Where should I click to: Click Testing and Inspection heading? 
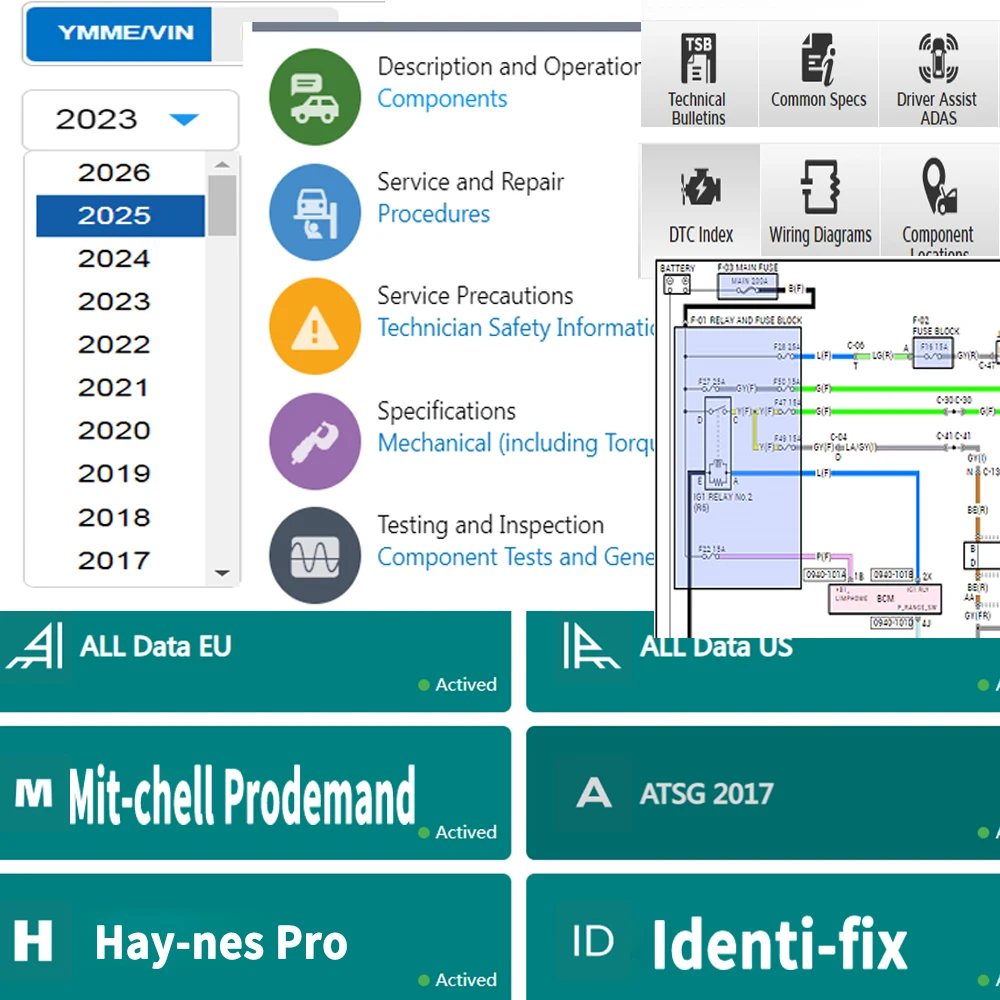click(x=490, y=526)
